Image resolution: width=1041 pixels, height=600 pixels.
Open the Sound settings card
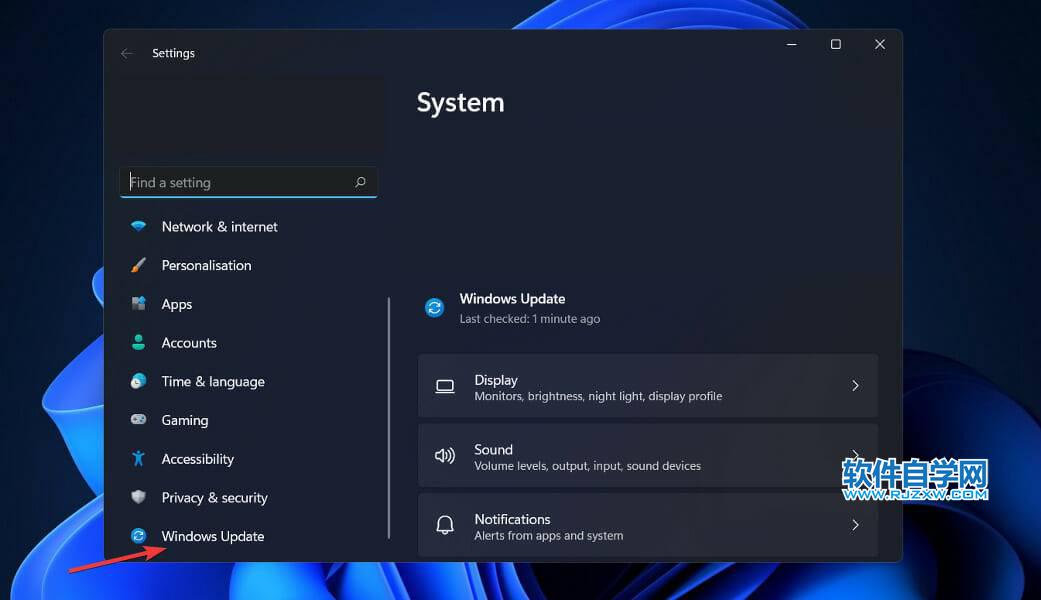coord(648,455)
